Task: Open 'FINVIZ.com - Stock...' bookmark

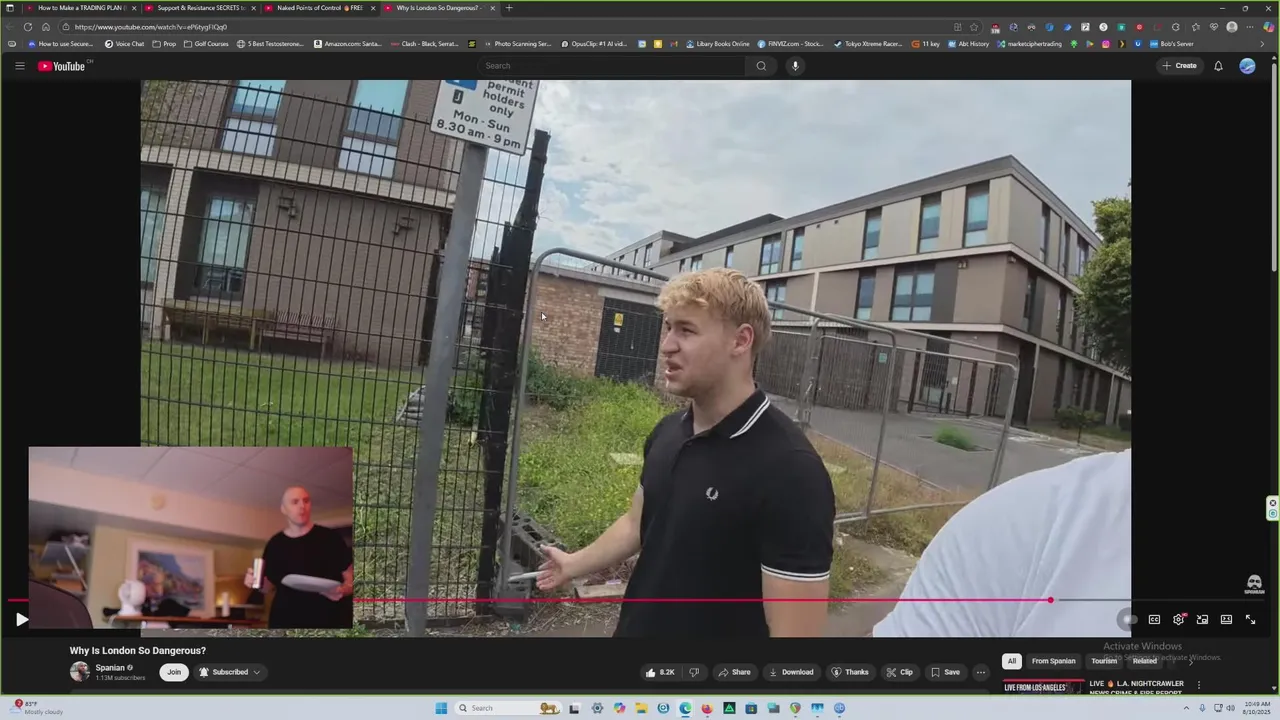Action: coord(791,44)
